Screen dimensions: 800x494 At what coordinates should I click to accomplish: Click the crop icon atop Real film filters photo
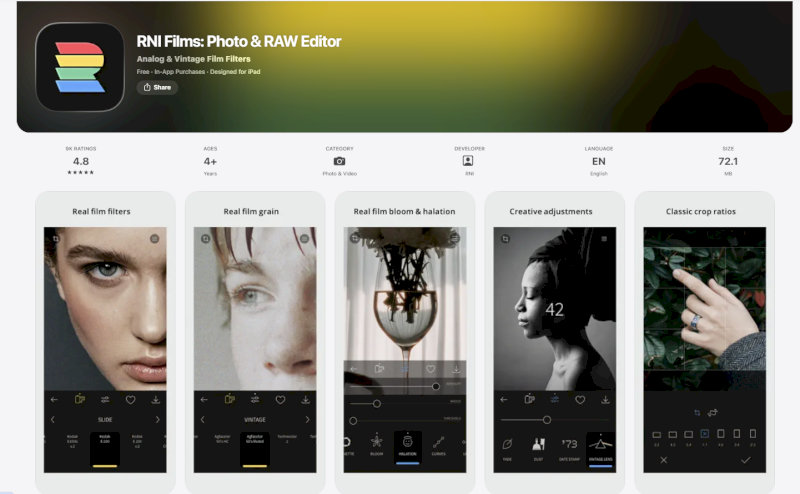click(56, 238)
